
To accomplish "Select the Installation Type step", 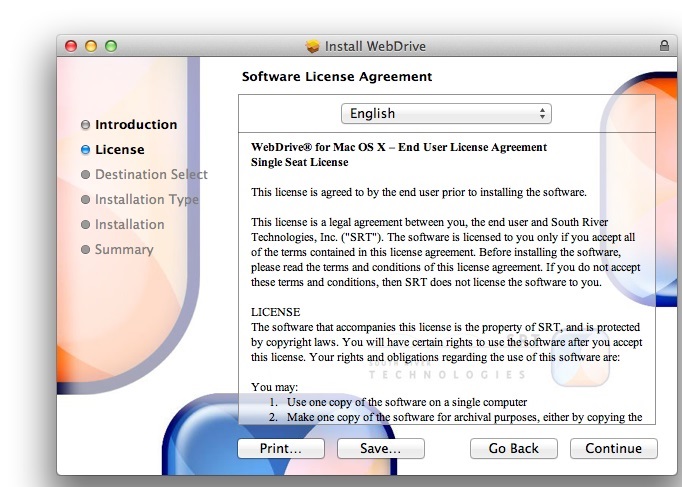I will pyautogui.click(x=147, y=200).
